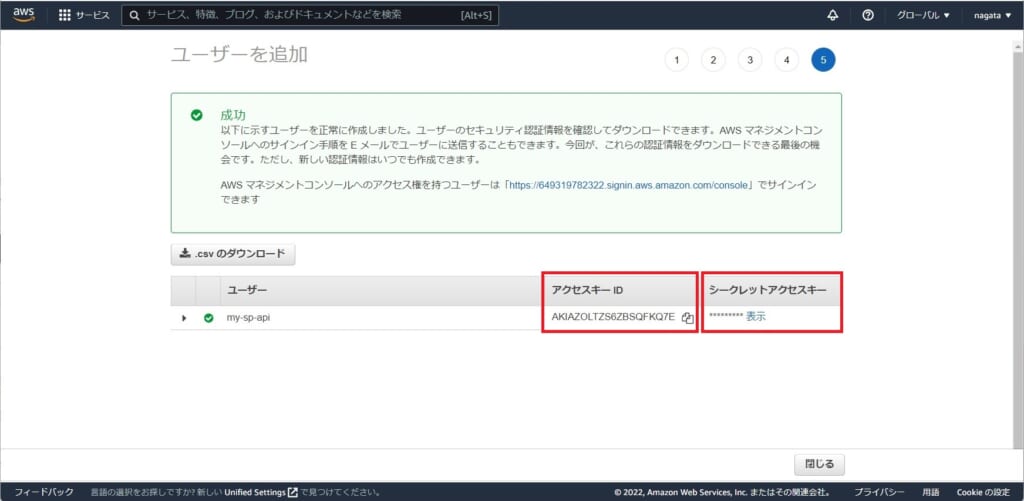Image resolution: width=1024 pixels, height=501 pixels.
Task: Open the AWS home logo
Action: 24,14
